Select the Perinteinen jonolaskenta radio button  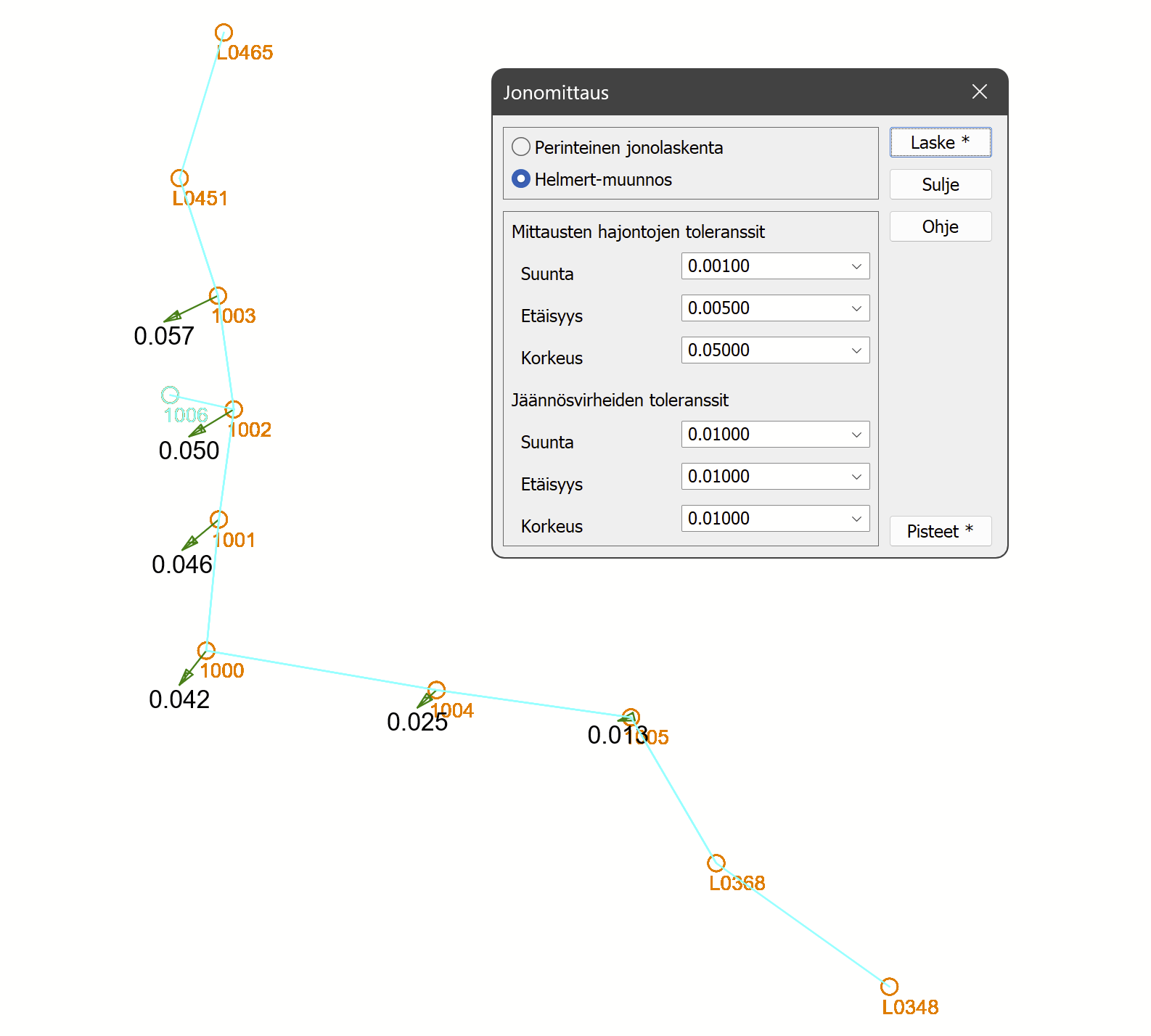[521, 147]
